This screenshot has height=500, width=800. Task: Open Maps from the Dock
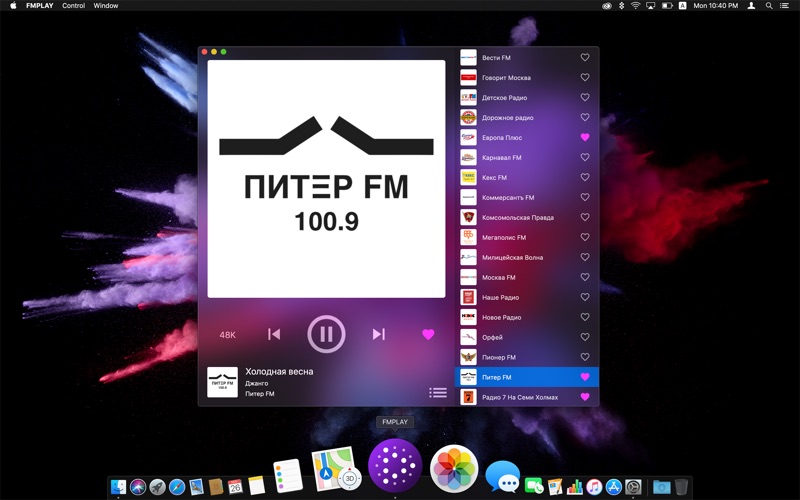coord(334,468)
